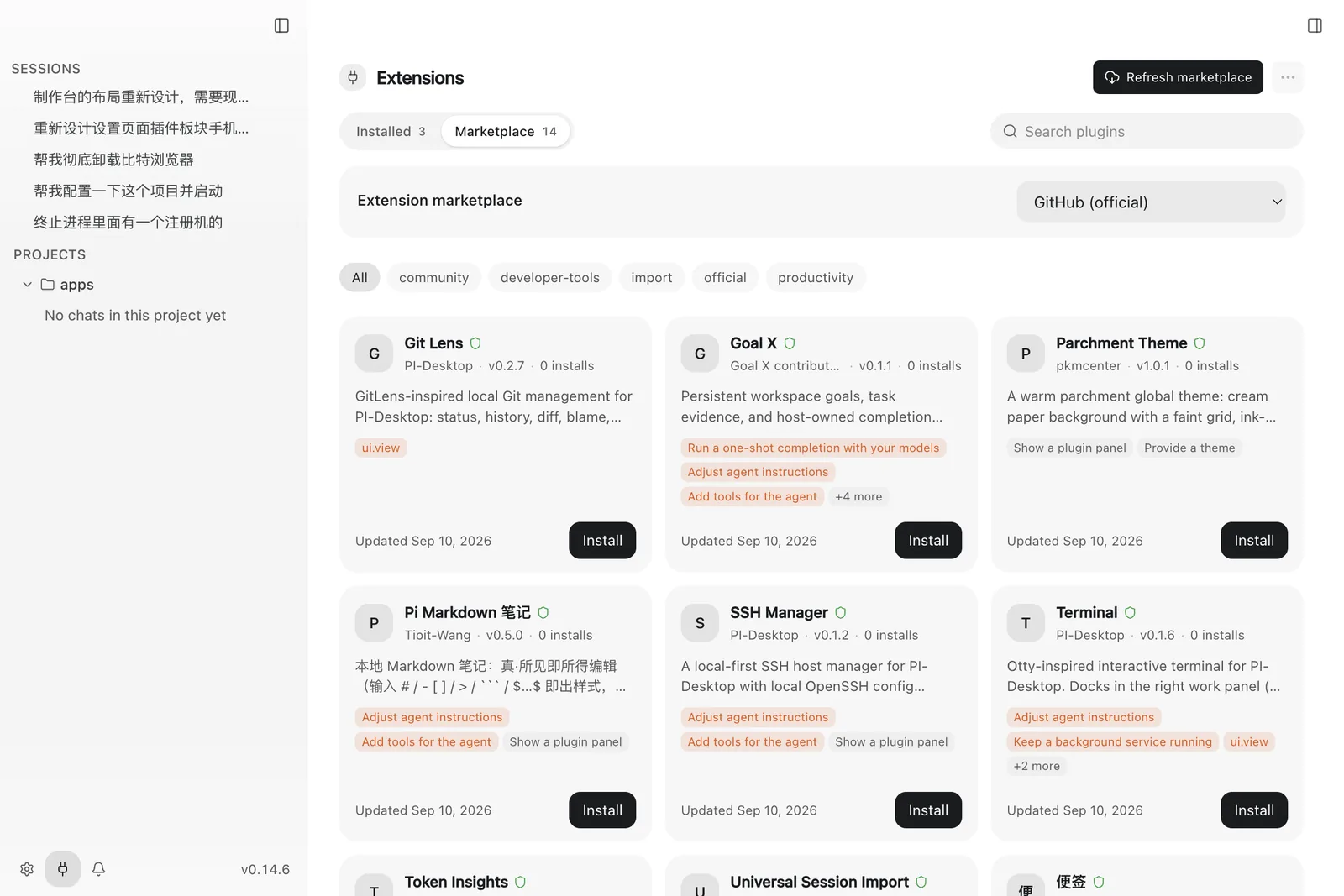Click the apps folder icon
The width and height of the screenshot is (1344, 896).
pyautogui.click(x=48, y=285)
